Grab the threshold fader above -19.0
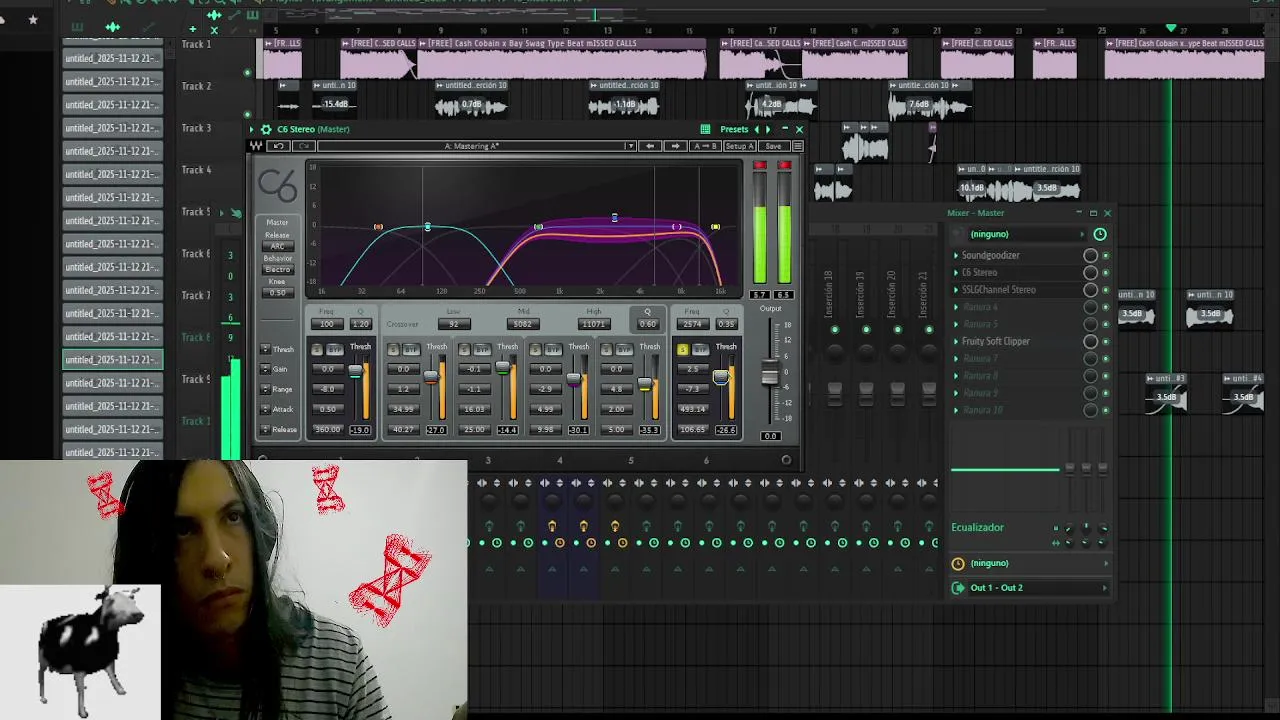 point(355,371)
